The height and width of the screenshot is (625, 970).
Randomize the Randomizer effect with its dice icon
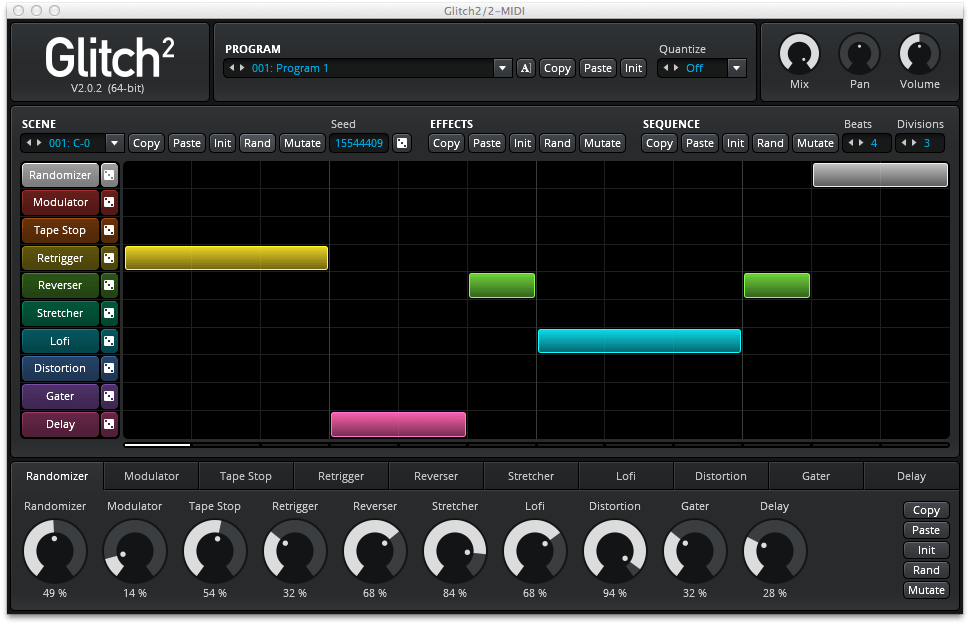109,175
